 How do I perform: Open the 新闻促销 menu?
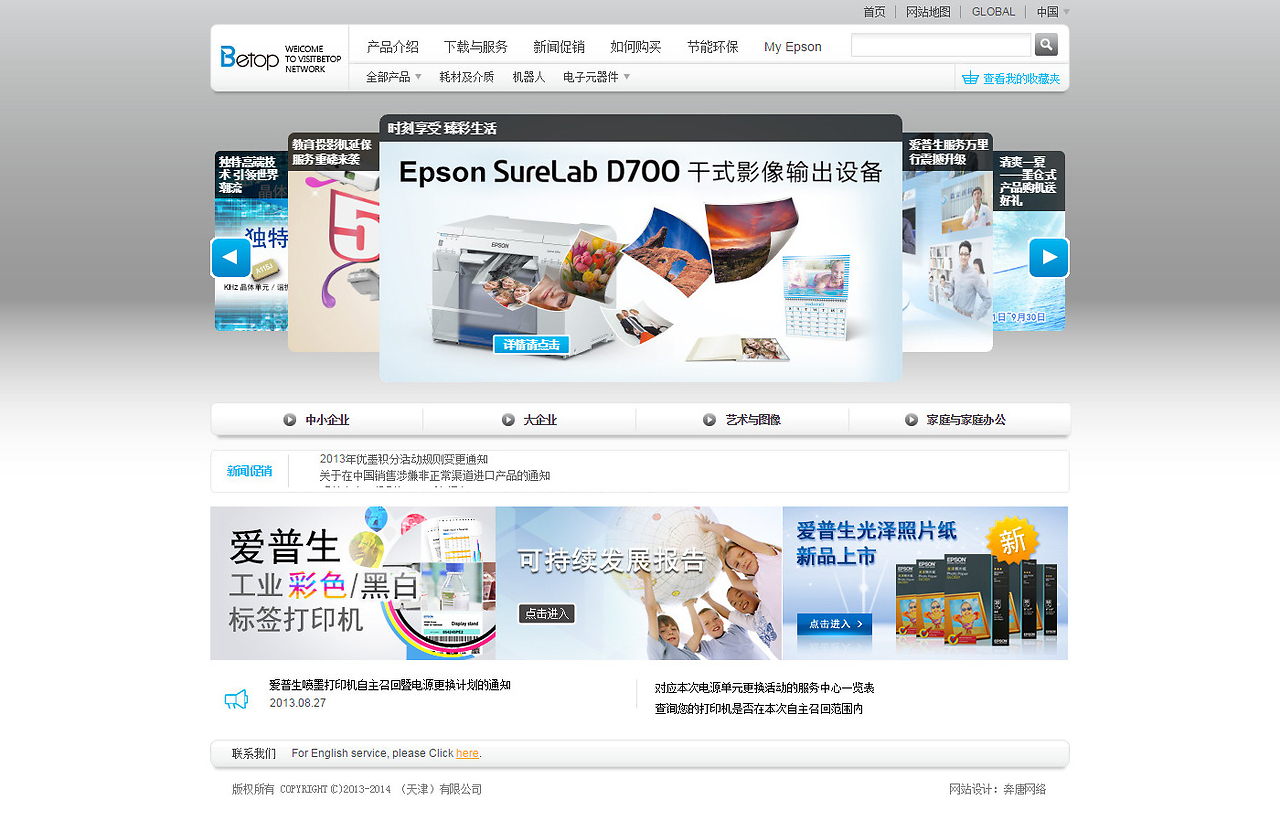(559, 47)
